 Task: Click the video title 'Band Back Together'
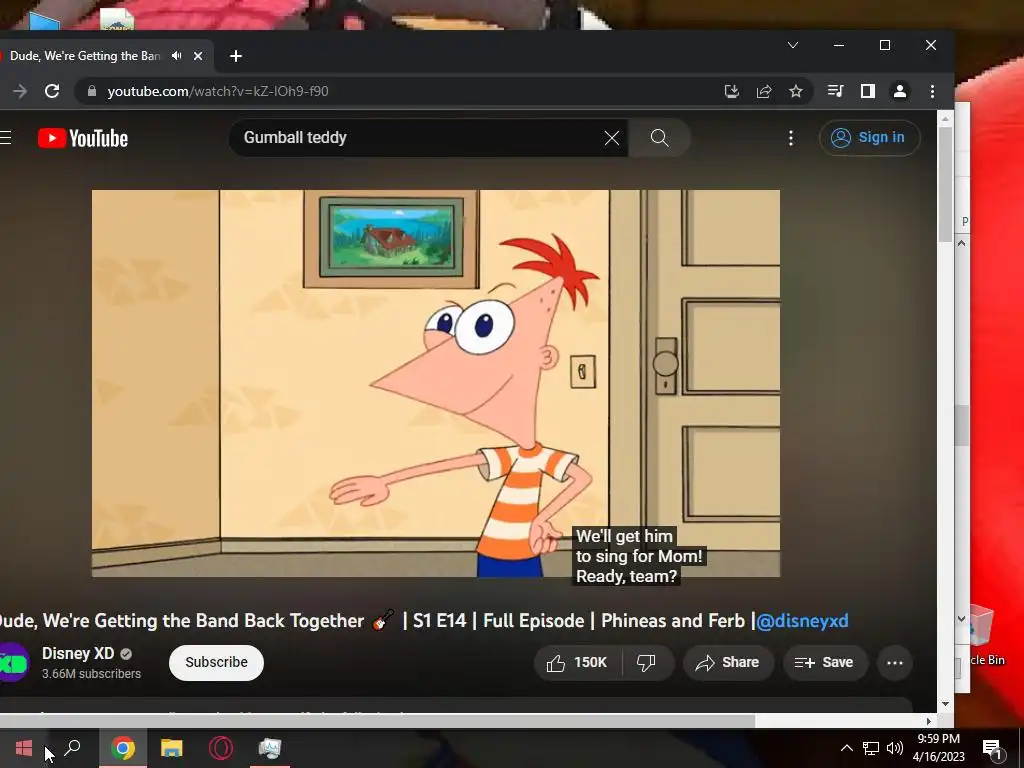pyautogui.click(x=280, y=620)
